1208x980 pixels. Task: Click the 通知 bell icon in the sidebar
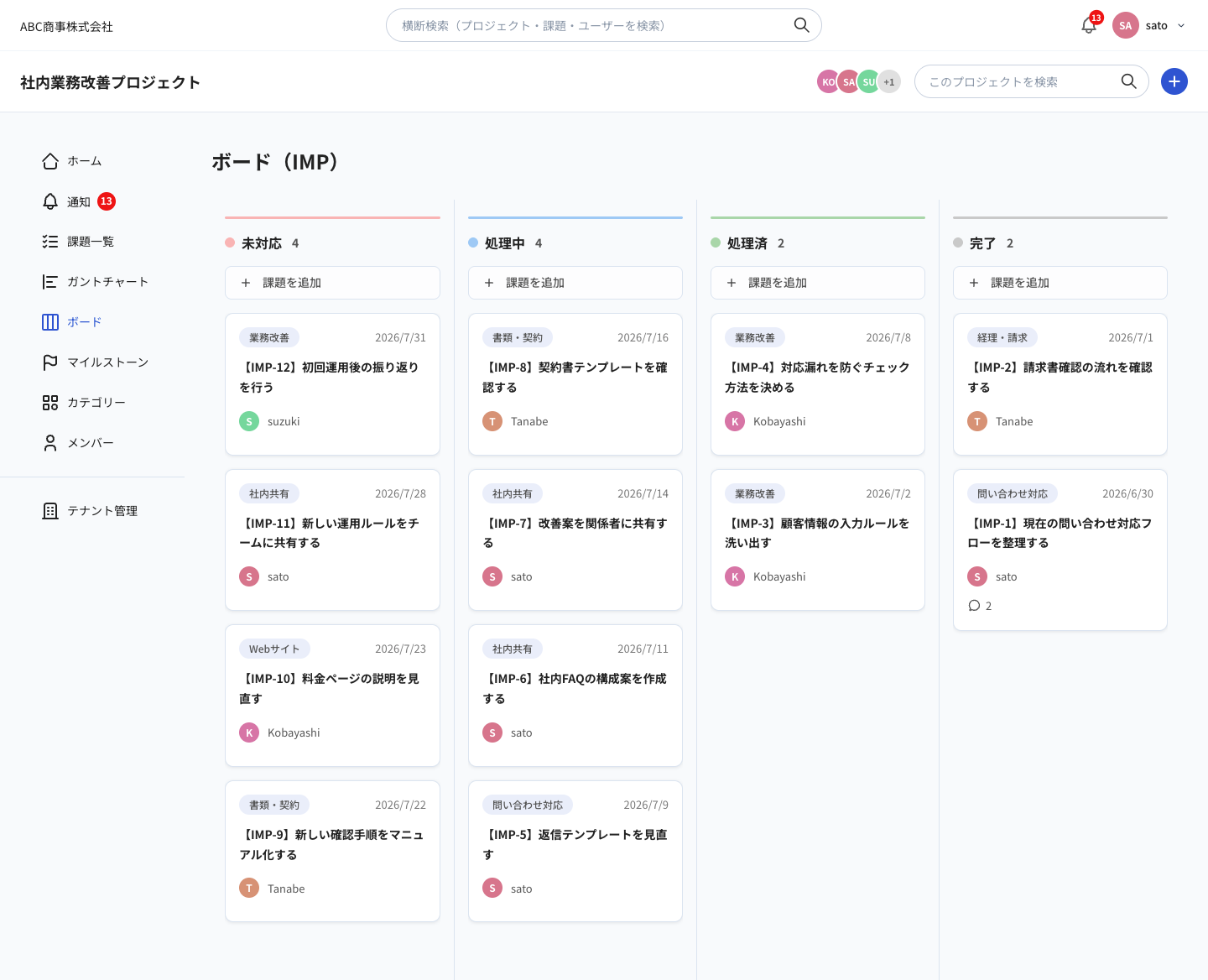[50, 201]
